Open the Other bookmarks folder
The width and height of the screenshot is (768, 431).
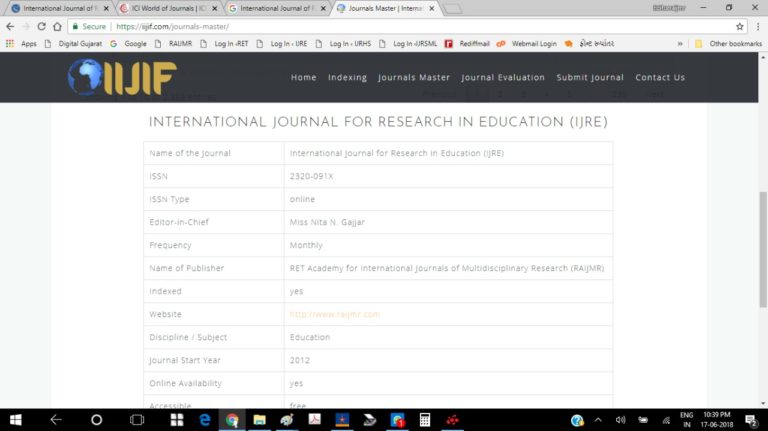click(728, 44)
